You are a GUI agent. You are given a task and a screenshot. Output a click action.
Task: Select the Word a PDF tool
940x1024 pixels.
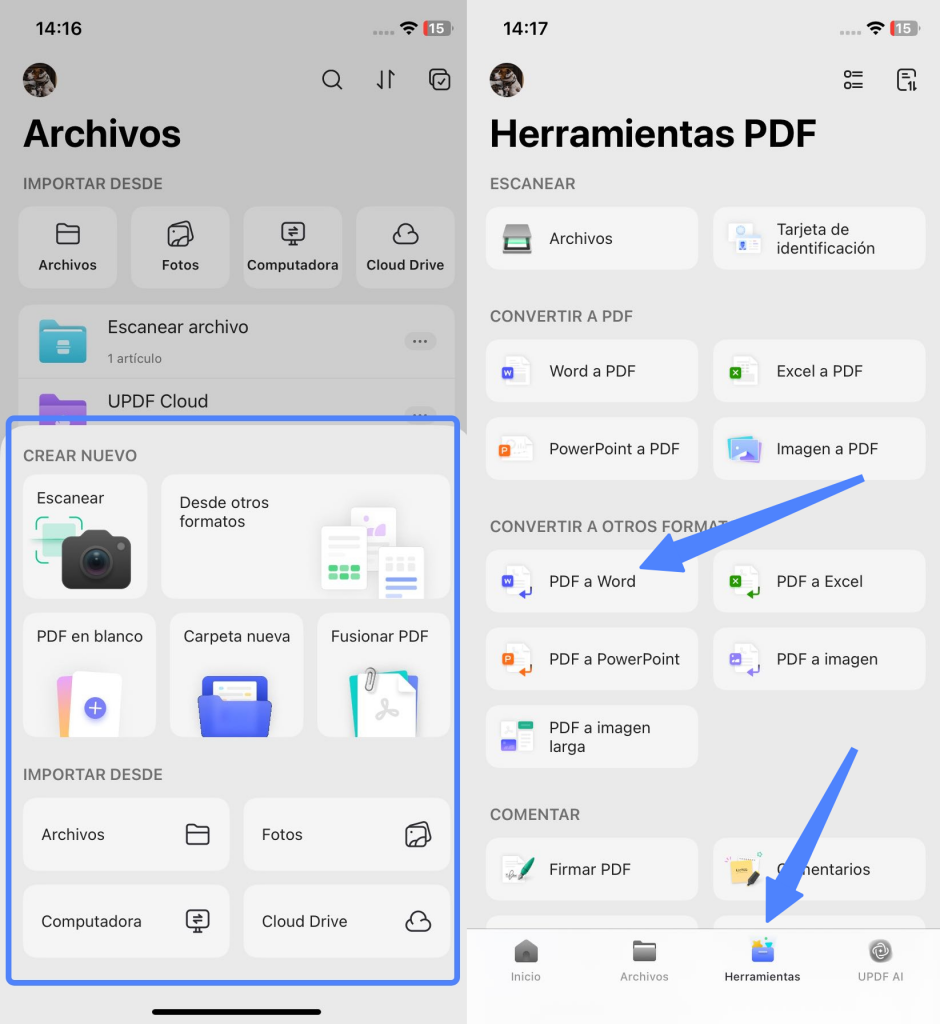(592, 371)
